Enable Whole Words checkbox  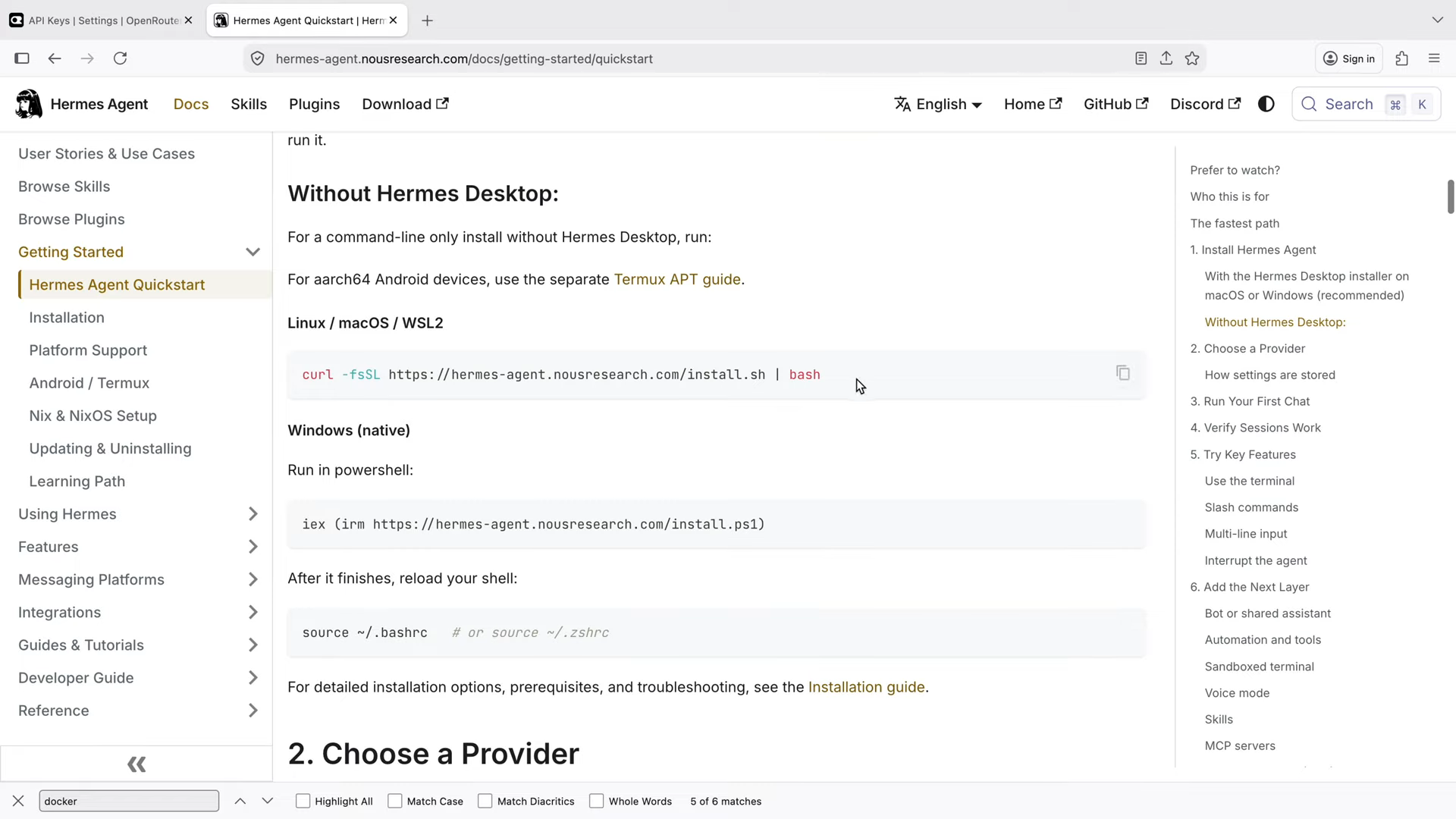tap(596, 801)
